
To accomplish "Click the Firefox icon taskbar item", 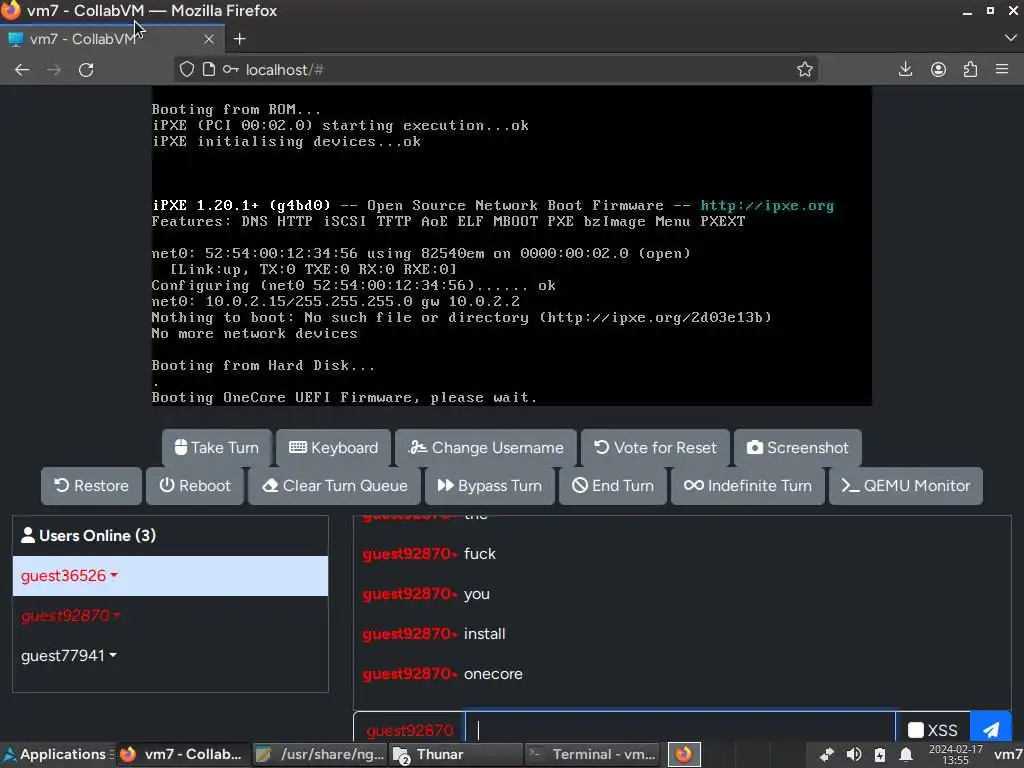I will (684, 754).
